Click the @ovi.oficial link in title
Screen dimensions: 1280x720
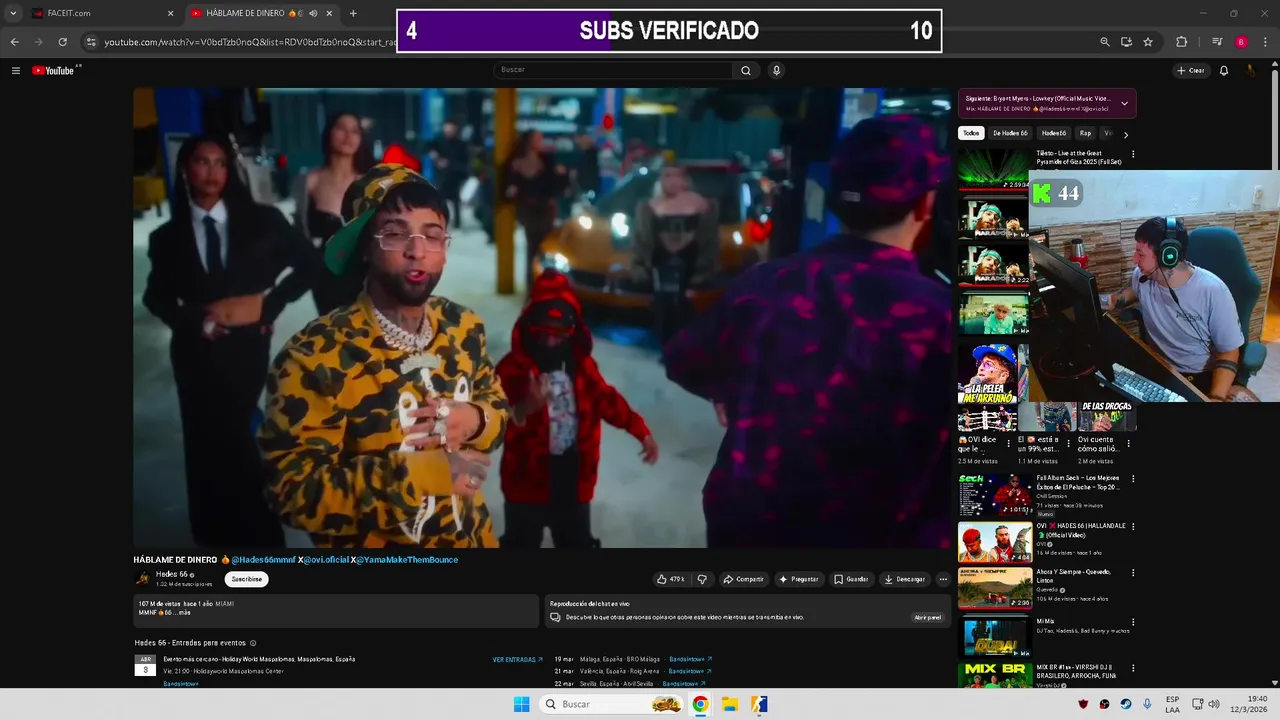pos(326,560)
